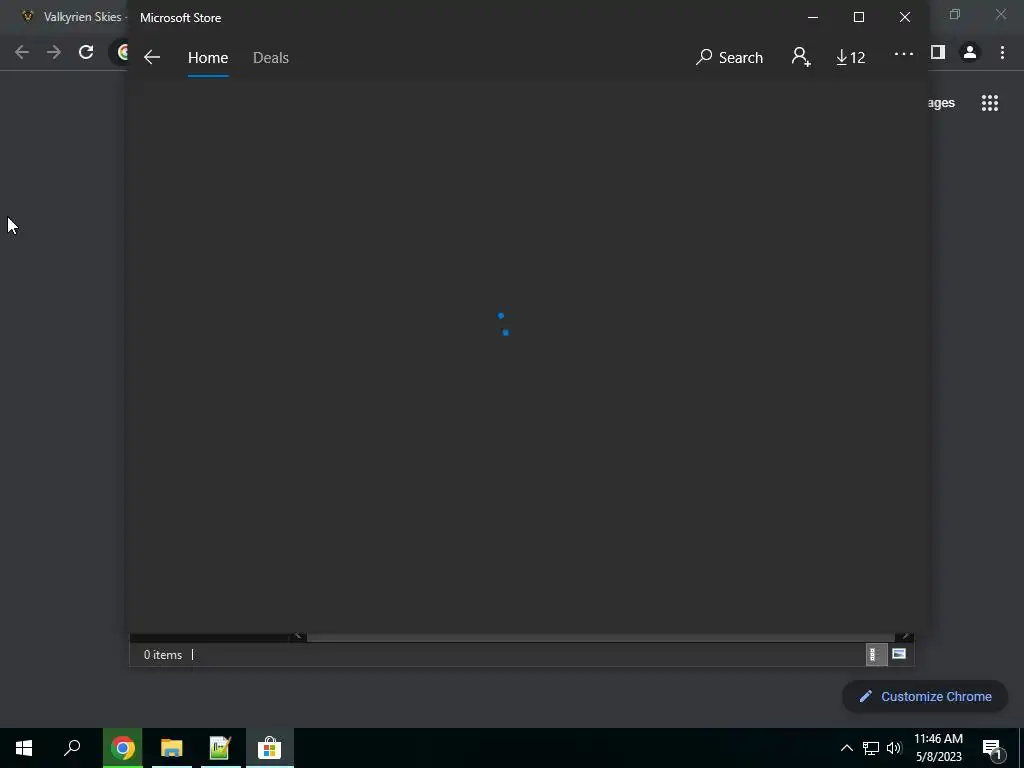The width and height of the screenshot is (1024, 768).
Task: Open the sign-in account icon
Action: coord(801,57)
